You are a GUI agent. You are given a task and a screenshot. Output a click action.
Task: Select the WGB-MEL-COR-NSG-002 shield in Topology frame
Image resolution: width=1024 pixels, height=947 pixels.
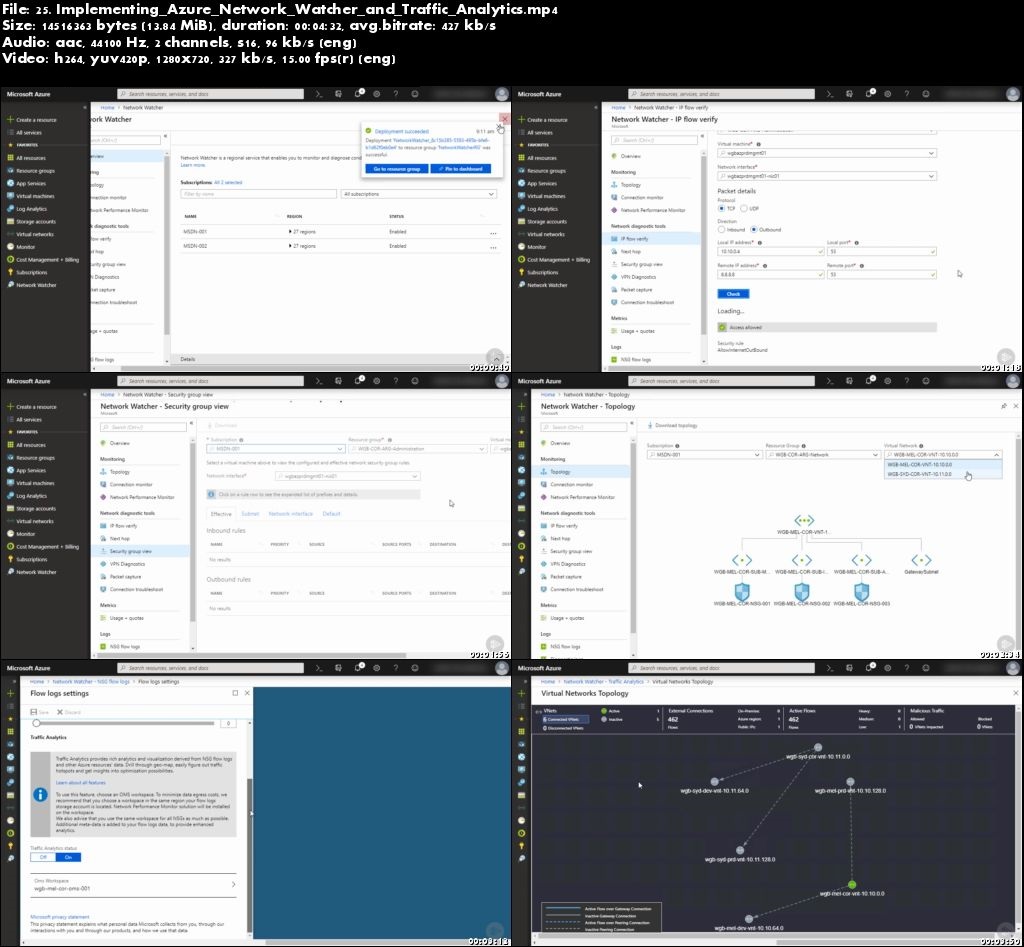coord(802,591)
